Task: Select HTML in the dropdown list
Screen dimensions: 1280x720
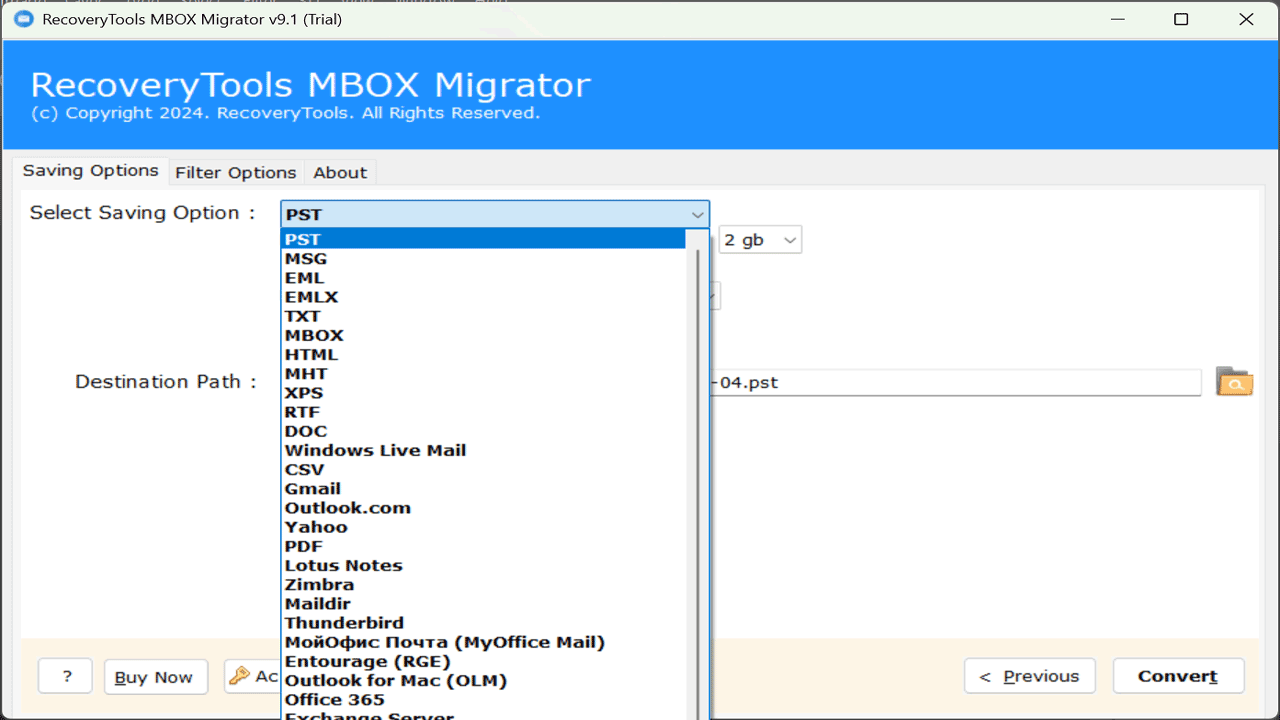Action: click(483, 354)
